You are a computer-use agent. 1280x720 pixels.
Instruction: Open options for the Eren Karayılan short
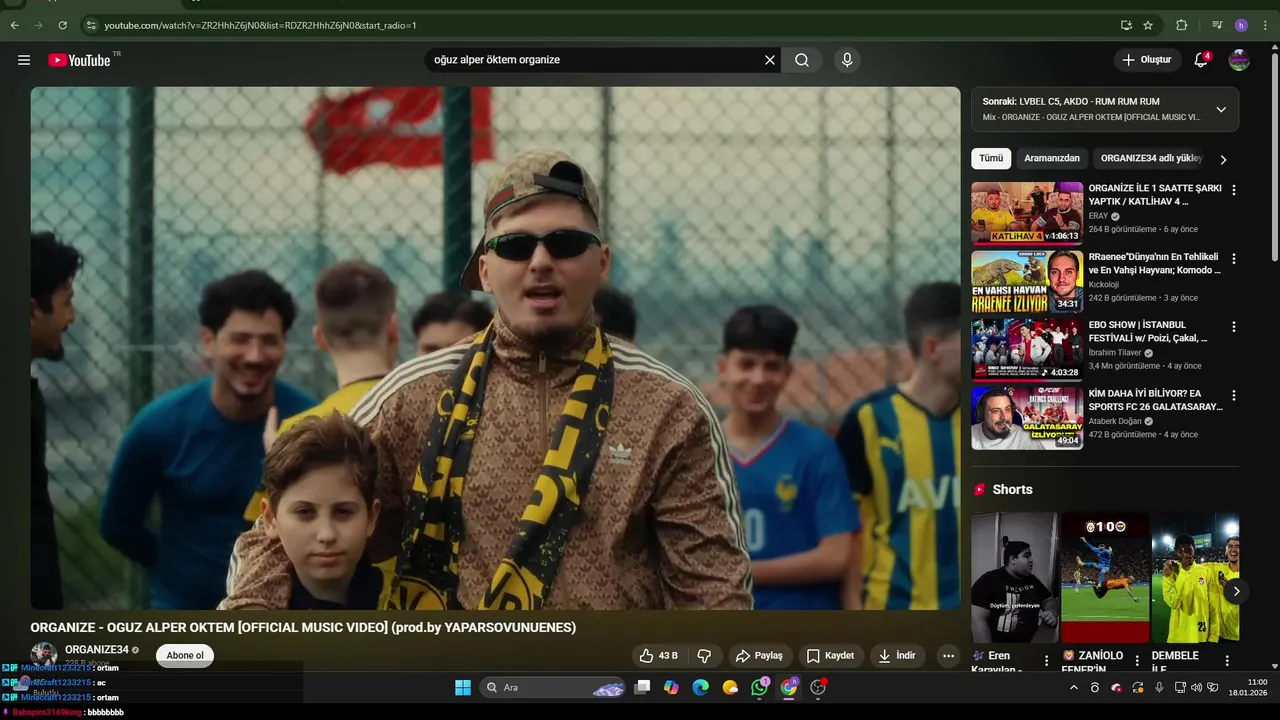point(1046,661)
